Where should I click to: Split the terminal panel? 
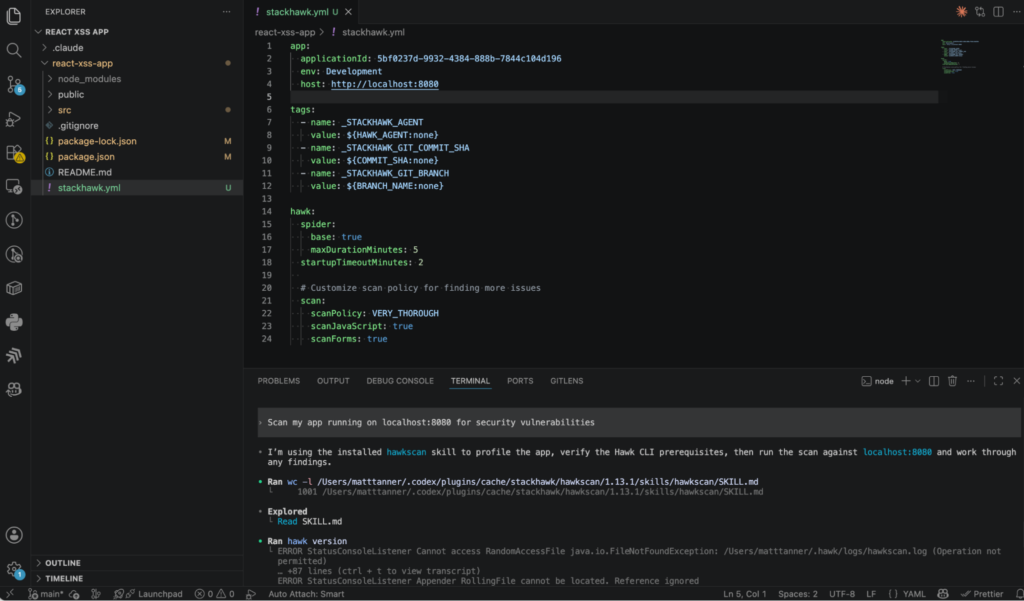[934, 381]
